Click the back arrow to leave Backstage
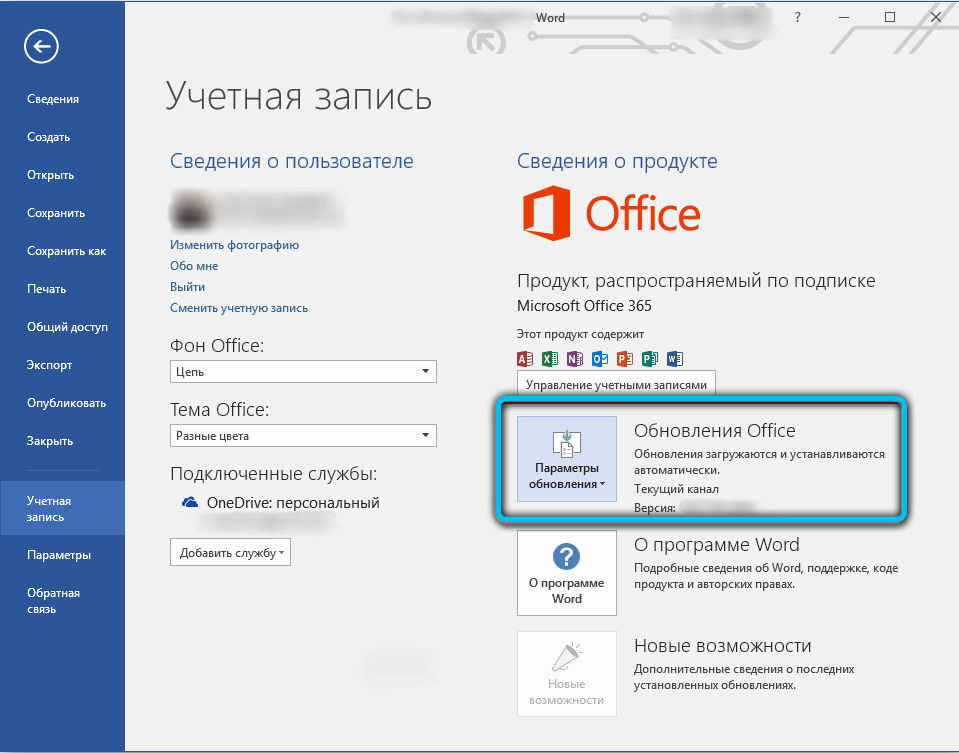Viewport: 959px width, 753px height. pyautogui.click(x=43, y=46)
